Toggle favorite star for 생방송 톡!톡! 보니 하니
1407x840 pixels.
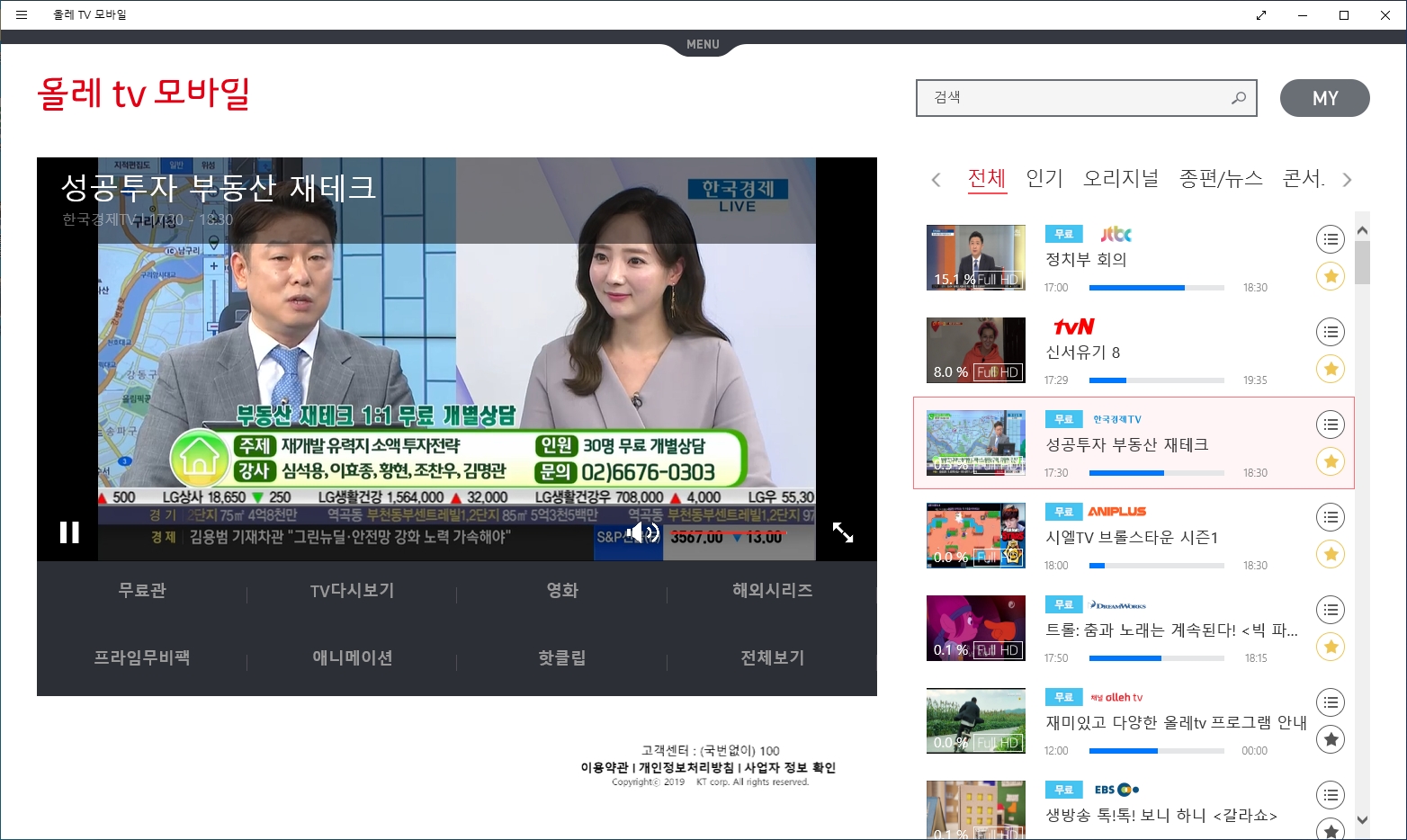point(1331,829)
